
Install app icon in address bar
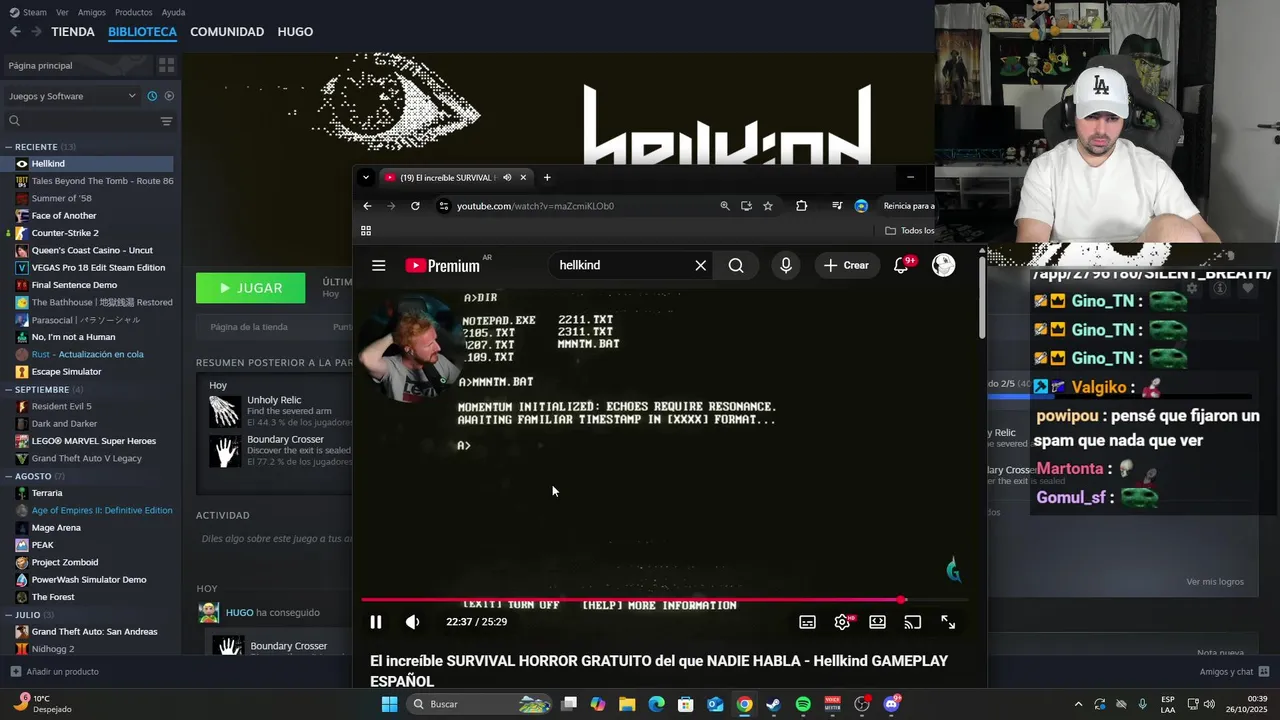[746, 206]
